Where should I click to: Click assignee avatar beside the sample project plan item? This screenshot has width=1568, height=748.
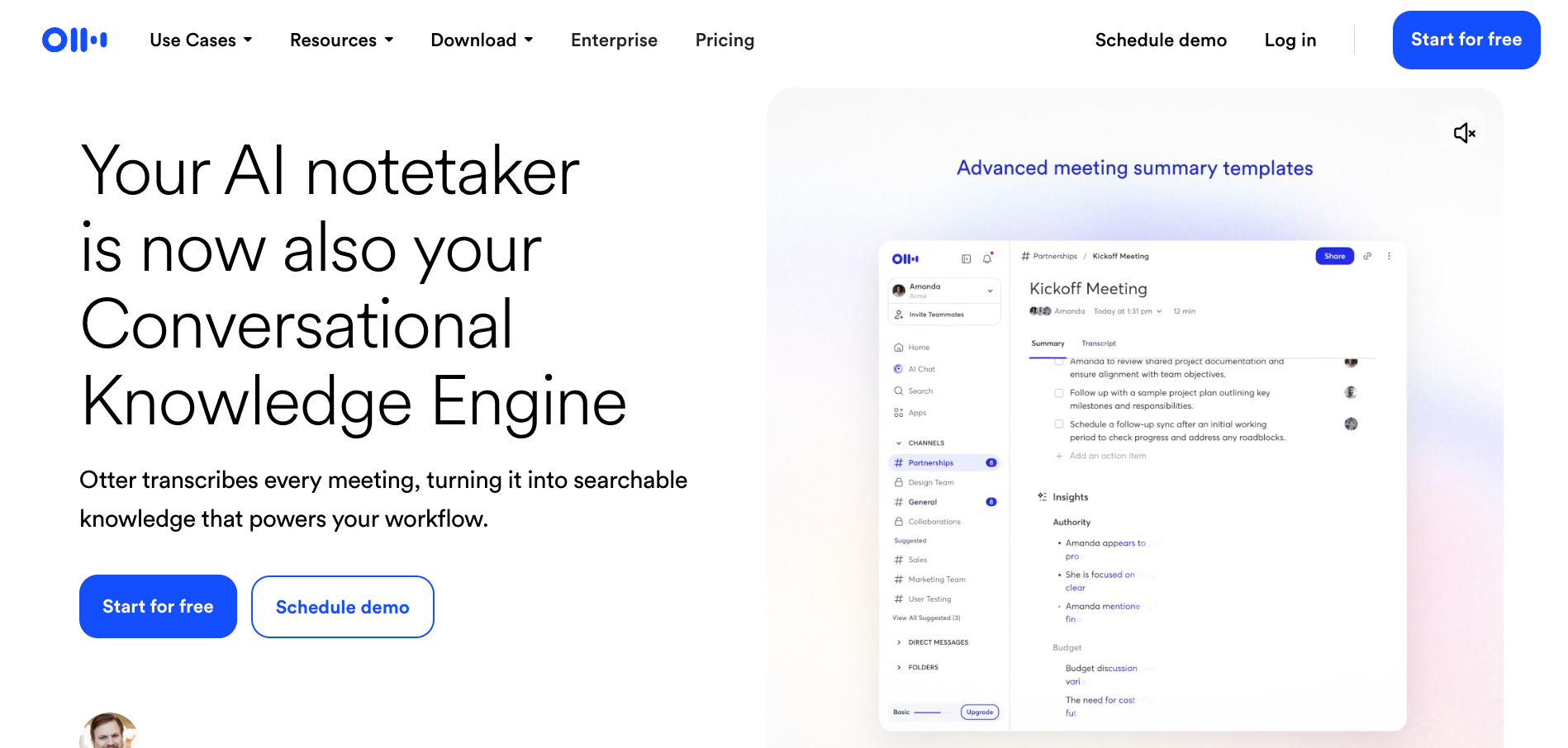click(1351, 392)
